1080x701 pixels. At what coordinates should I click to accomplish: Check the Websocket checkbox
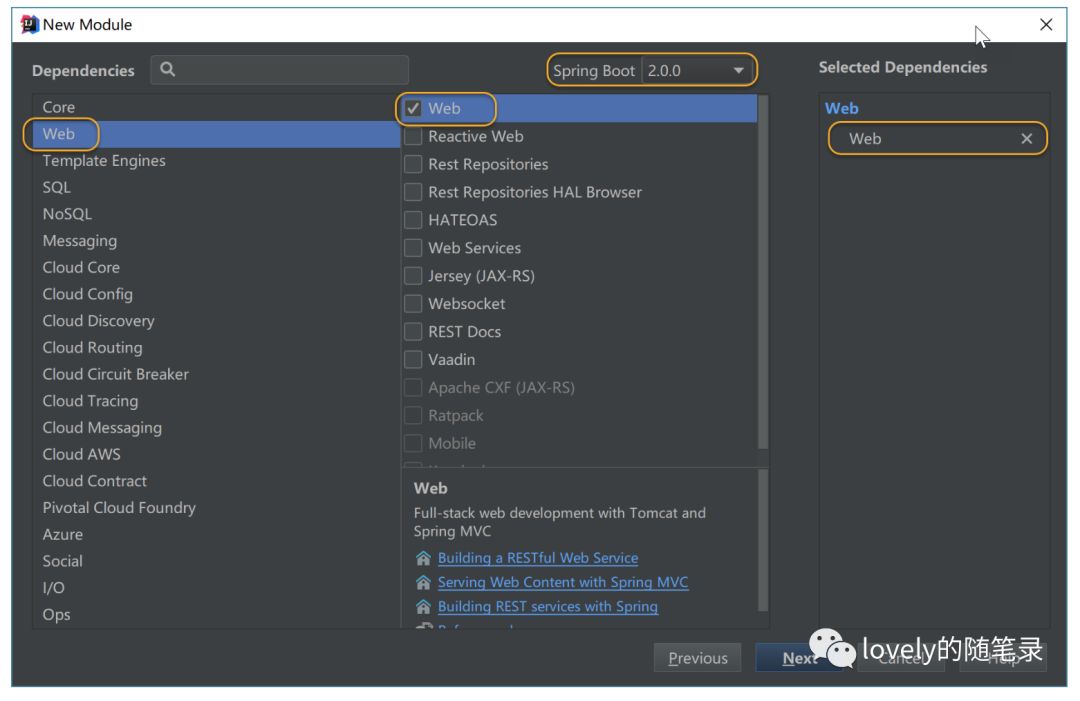pyautogui.click(x=413, y=304)
